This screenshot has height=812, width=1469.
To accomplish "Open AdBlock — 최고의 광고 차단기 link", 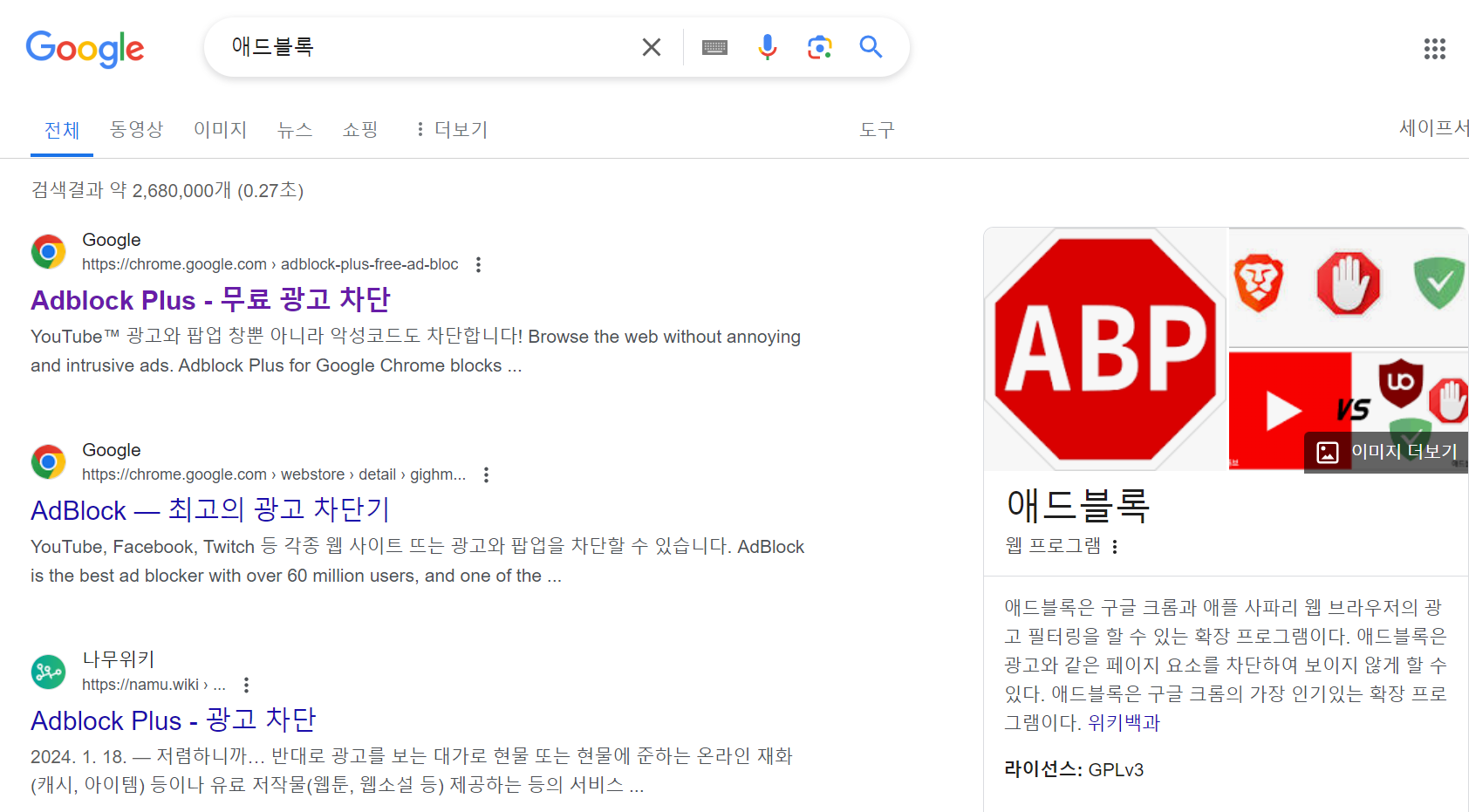I will (210, 509).
